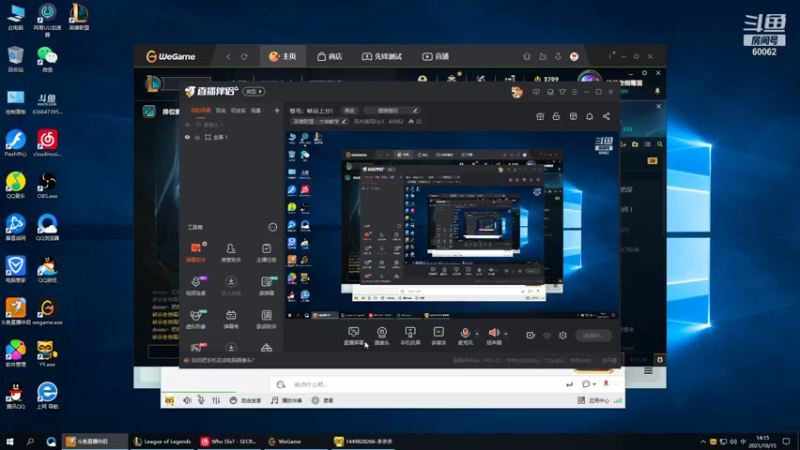Open the WeGame 先锋测试 tab
Screen dimensions: 800x450
[382, 57]
